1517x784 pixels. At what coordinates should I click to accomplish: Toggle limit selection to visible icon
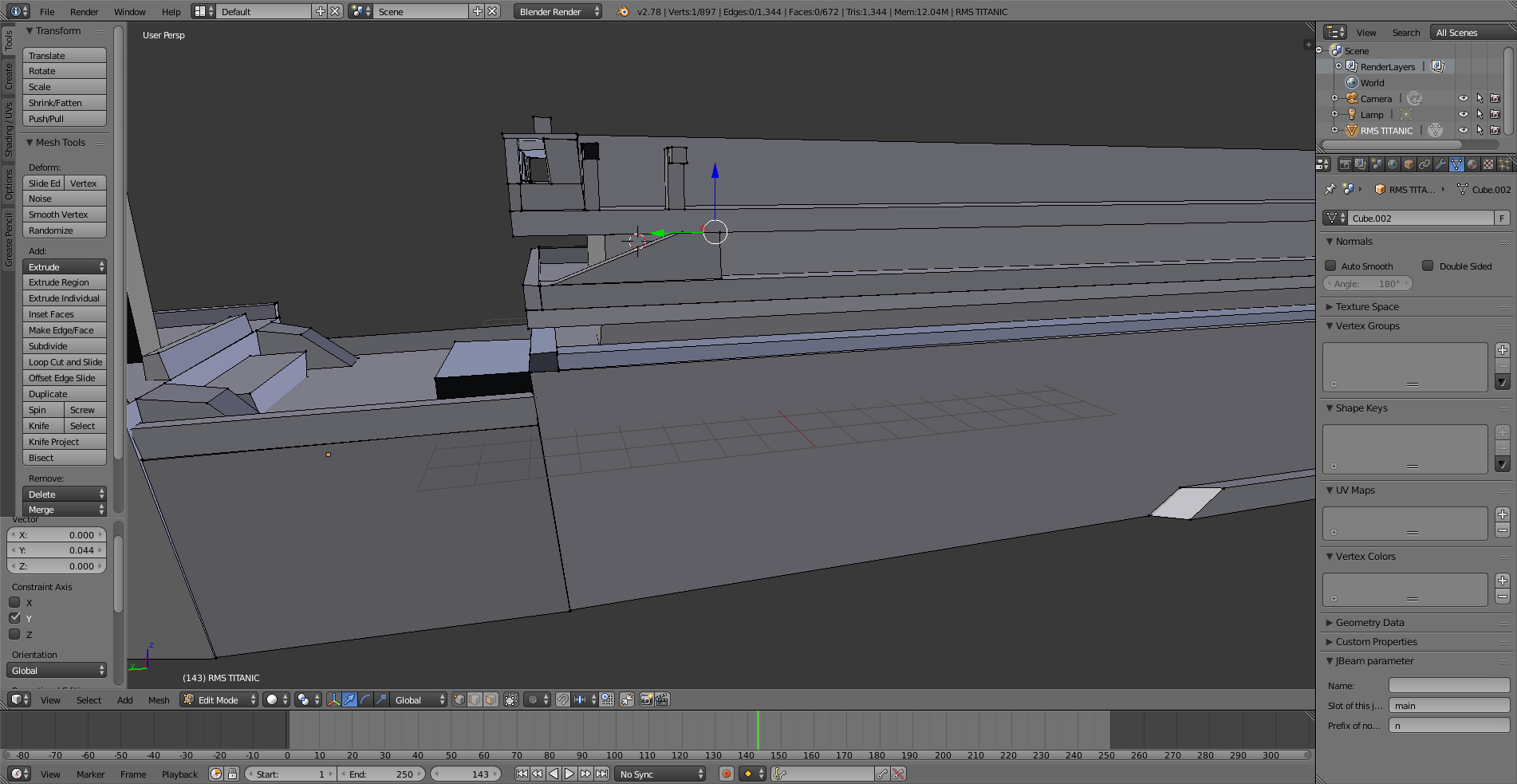(x=511, y=699)
